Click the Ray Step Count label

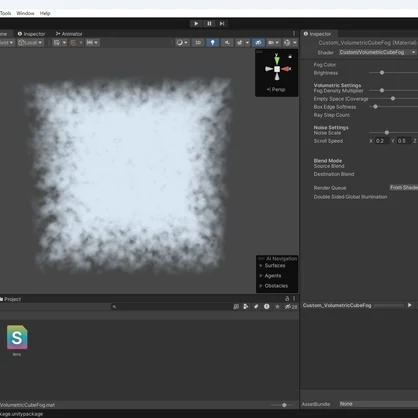[332, 115]
